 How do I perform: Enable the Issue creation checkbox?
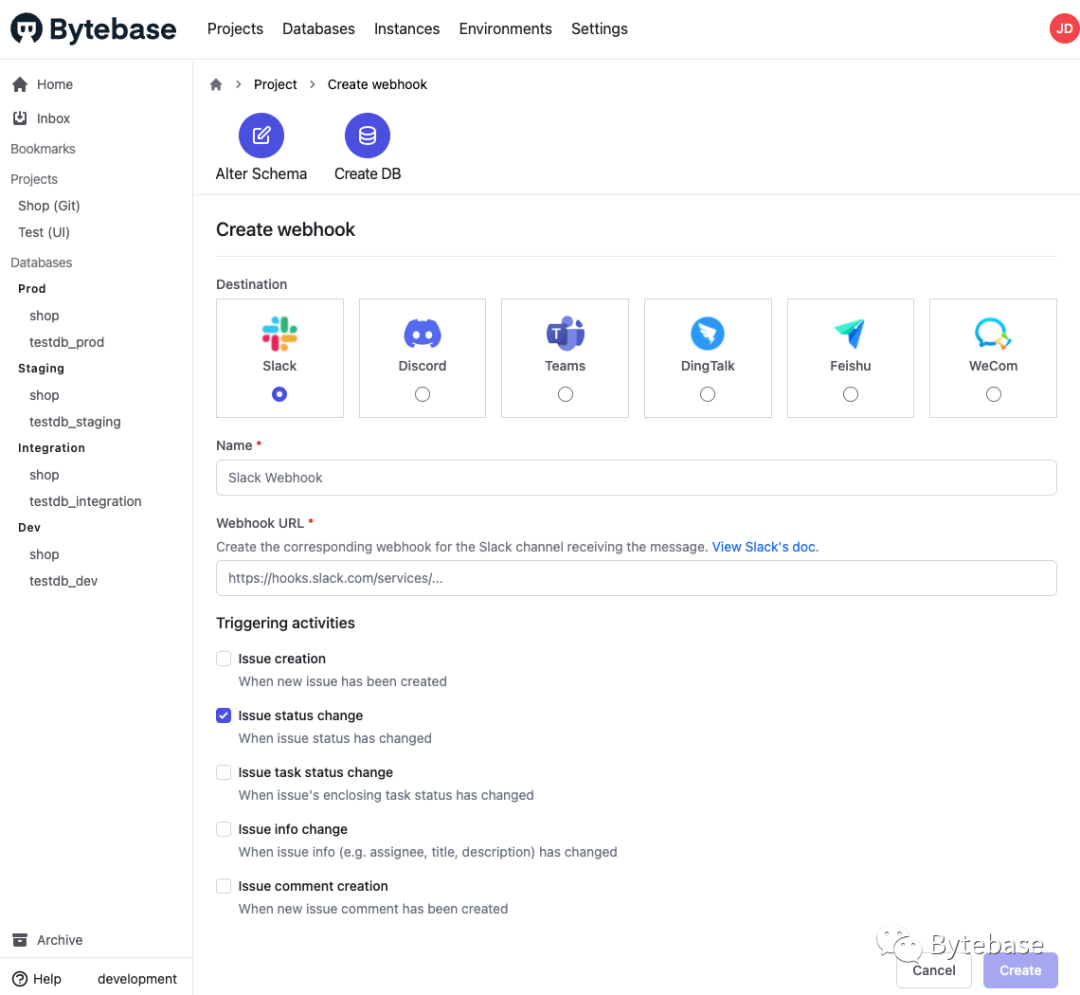(x=223, y=658)
